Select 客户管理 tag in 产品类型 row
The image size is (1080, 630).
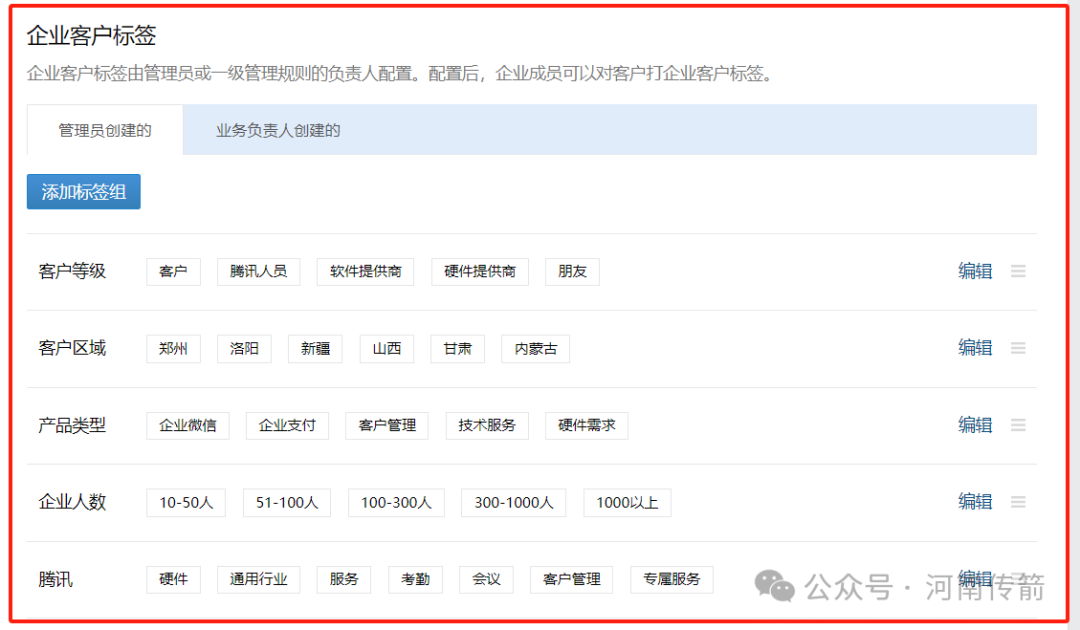coord(386,426)
